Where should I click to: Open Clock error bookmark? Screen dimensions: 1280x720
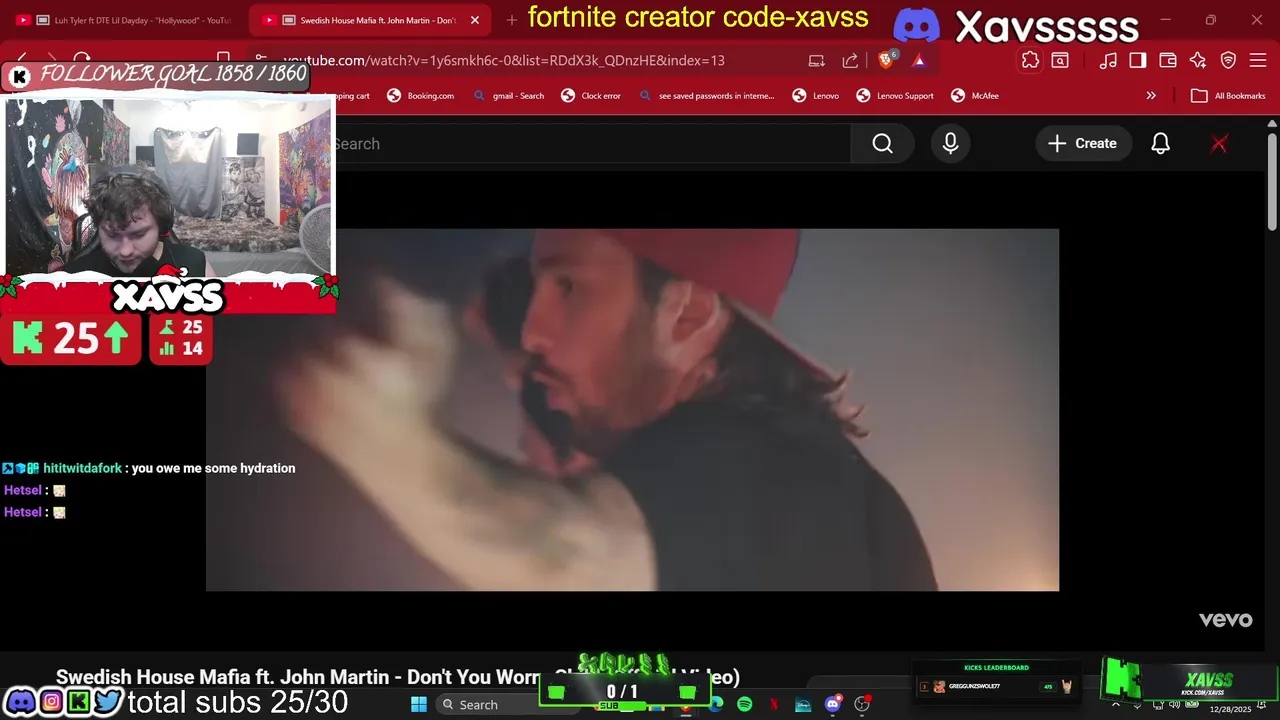tap(591, 96)
